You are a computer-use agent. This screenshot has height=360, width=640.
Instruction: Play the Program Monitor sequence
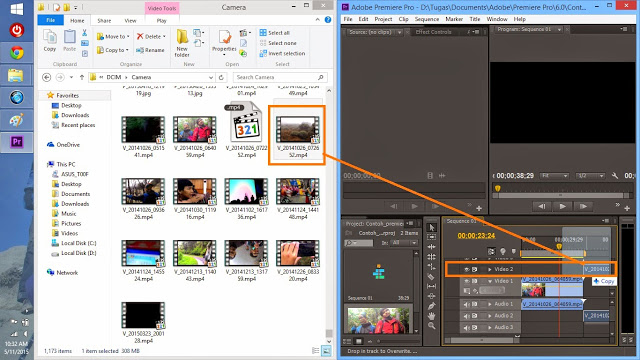pyautogui.click(x=562, y=207)
